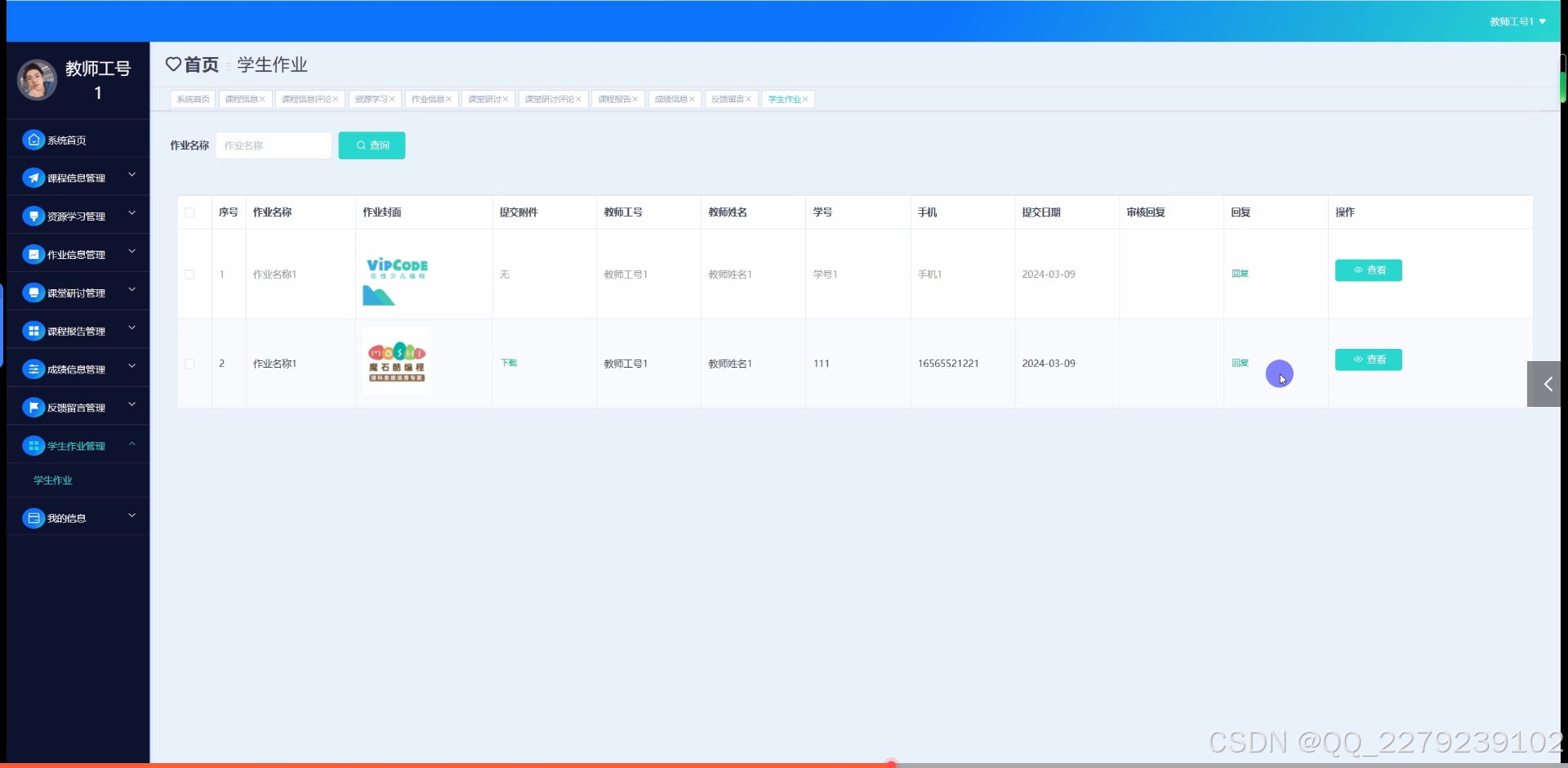Click the 学号 value 111 in row 2
Screen dimensions: 1568x768
click(821, 364)
